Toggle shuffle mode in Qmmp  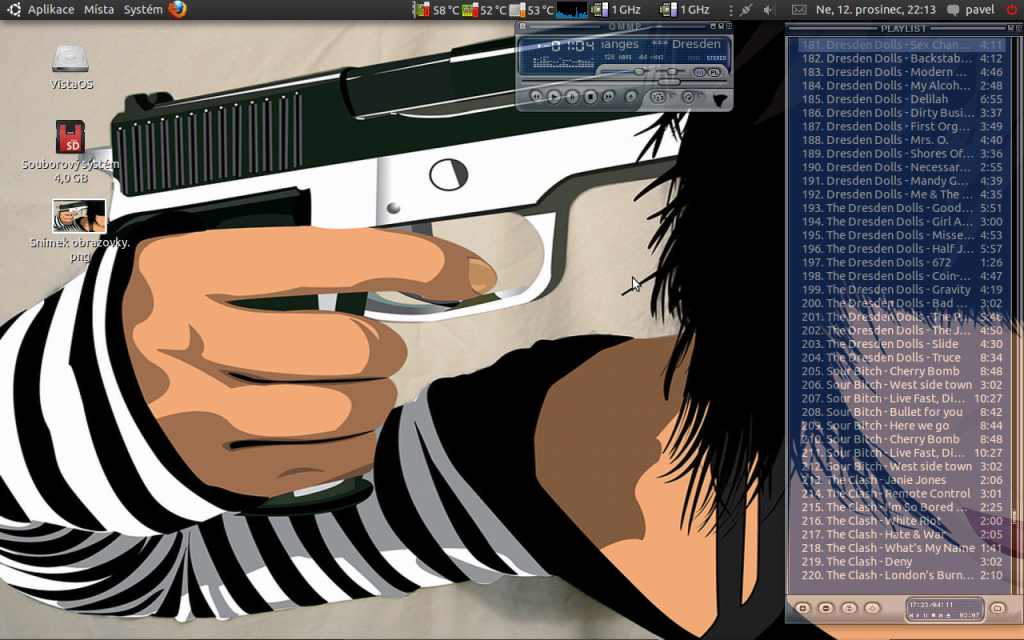(x=658, y=97)
